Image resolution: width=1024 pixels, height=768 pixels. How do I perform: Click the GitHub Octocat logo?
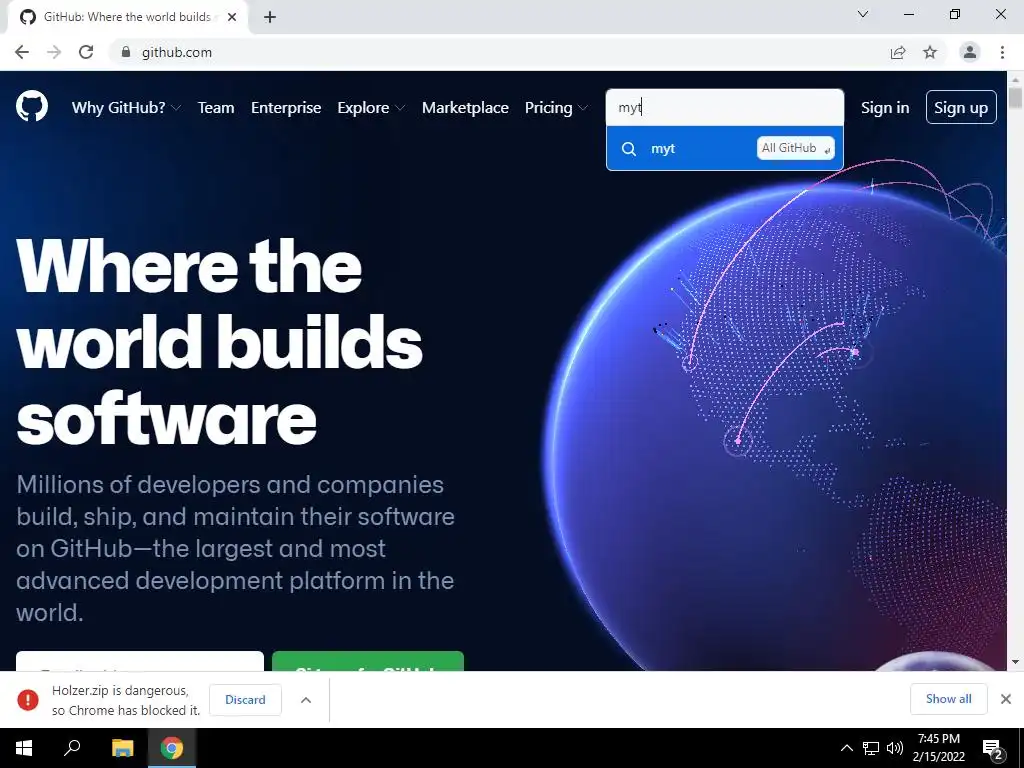(x=31, y=107)
